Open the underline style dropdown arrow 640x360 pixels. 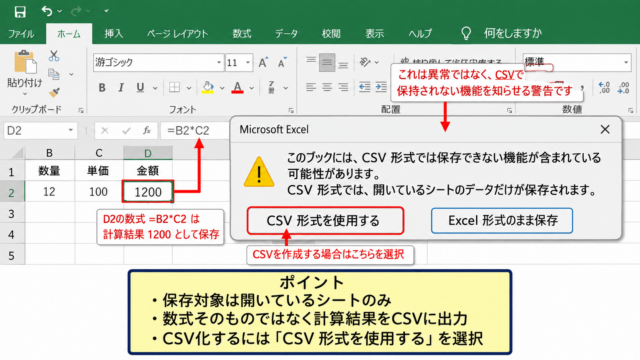click(155, 88)
